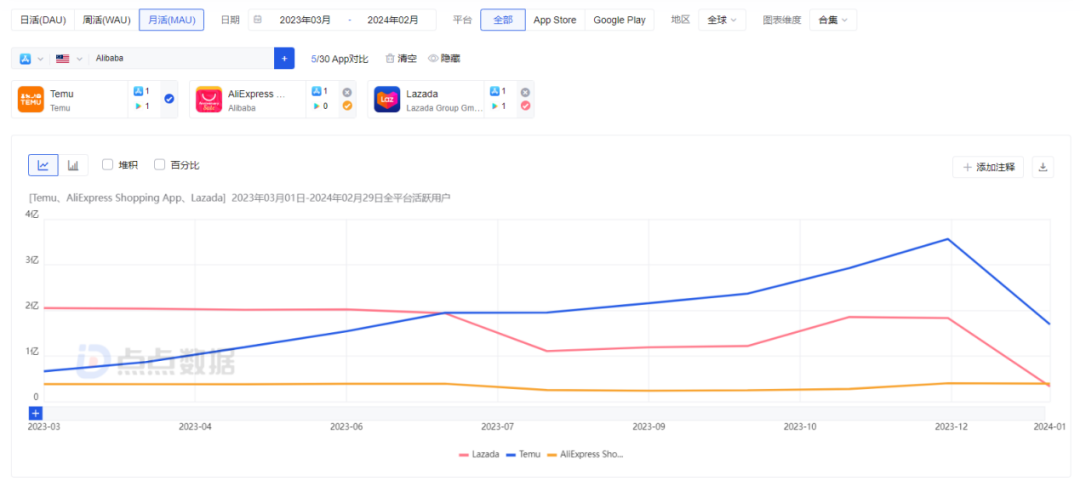Screen dimensions: 1080x487
Task: Switch to line chart view
Action: (43, 165)
